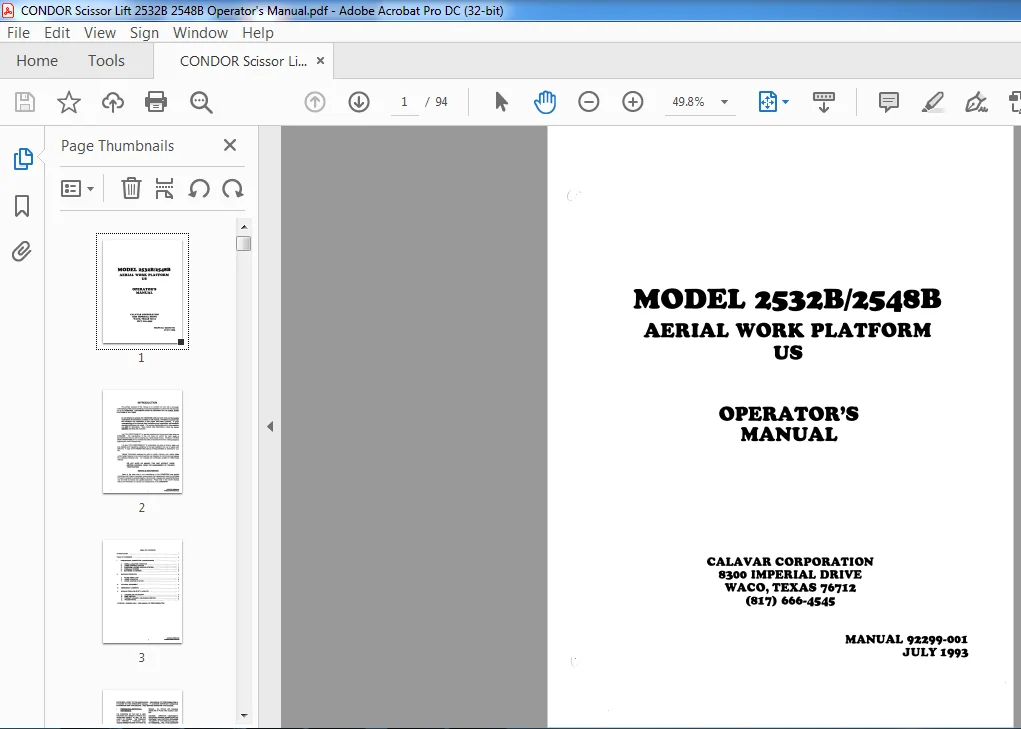Screen dimensions: 1021x729
Task: Open the Attachments paperclip panel
Action: (22, 251)
